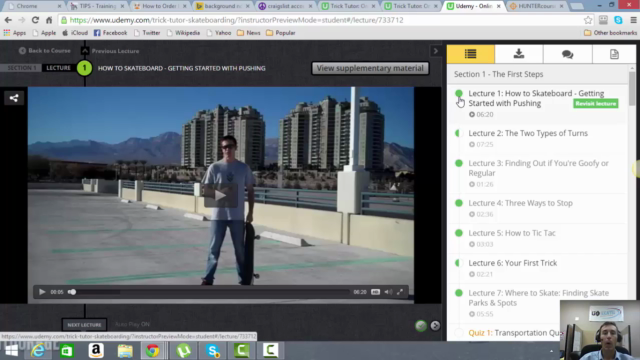Click Revisit lecture green button
This screenshot has height=360, width=640.
tap(596, 104)
